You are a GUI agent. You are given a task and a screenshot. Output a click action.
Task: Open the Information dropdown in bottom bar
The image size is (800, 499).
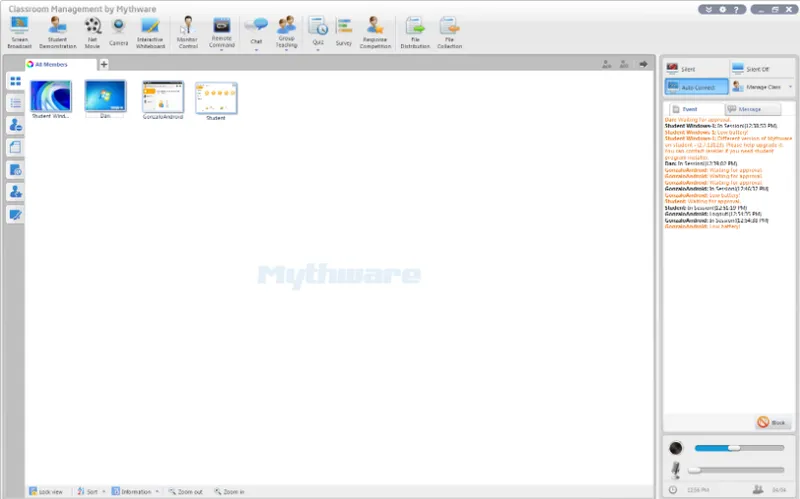(157, 491)
